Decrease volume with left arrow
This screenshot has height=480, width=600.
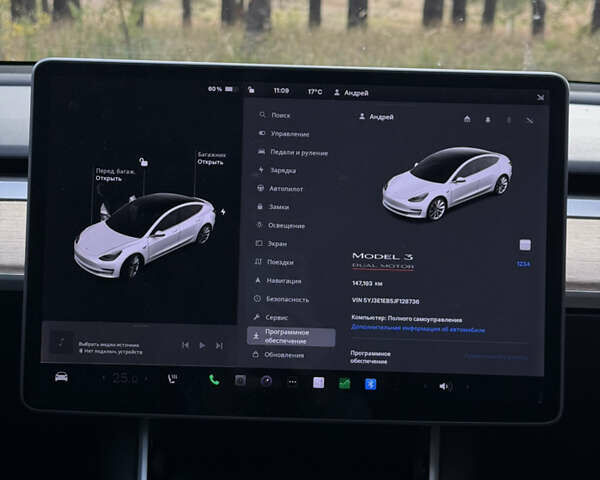[425, 386]
